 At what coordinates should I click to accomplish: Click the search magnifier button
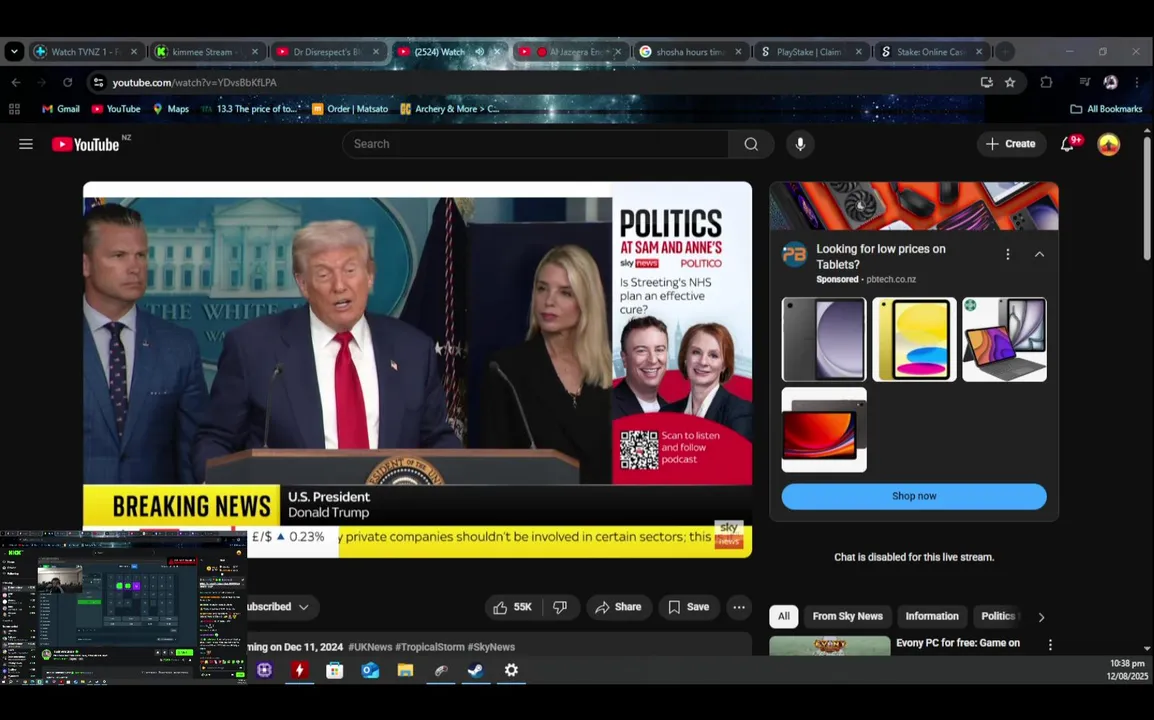[751, 144]
